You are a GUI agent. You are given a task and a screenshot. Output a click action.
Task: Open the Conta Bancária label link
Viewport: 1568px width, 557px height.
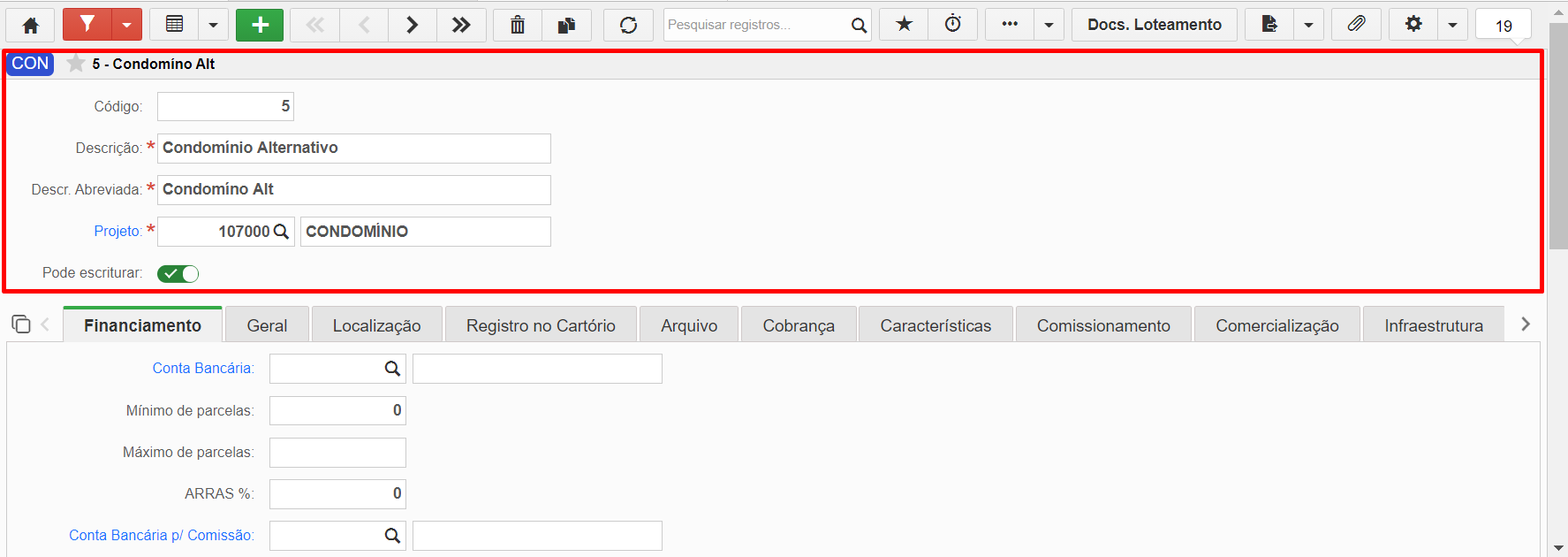(x=202, y=369)
